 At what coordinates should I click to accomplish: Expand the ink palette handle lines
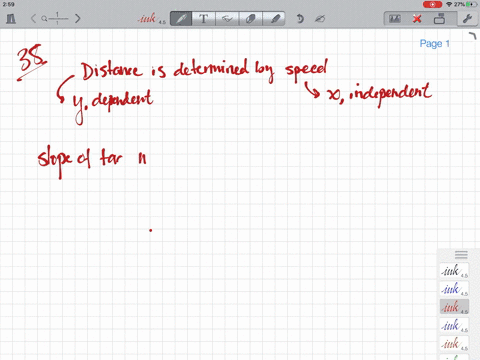click(x=461, y=255)
